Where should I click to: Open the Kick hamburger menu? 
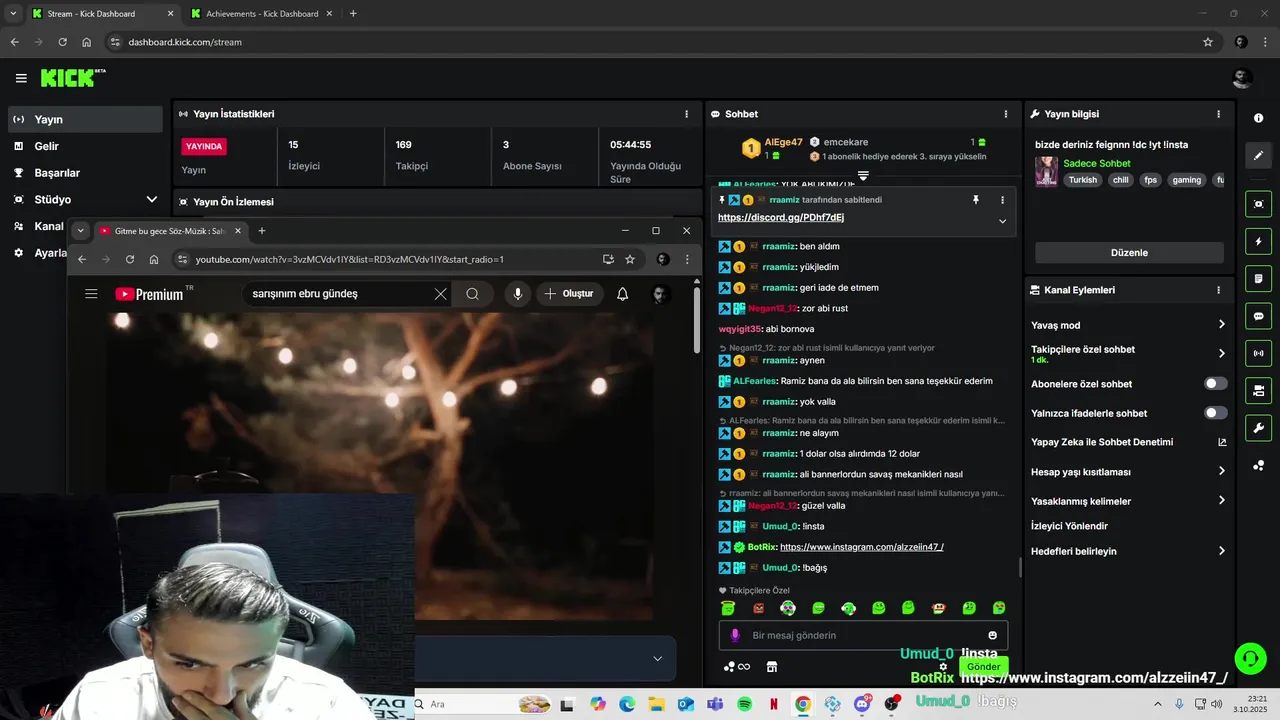(x=21, y=78)
